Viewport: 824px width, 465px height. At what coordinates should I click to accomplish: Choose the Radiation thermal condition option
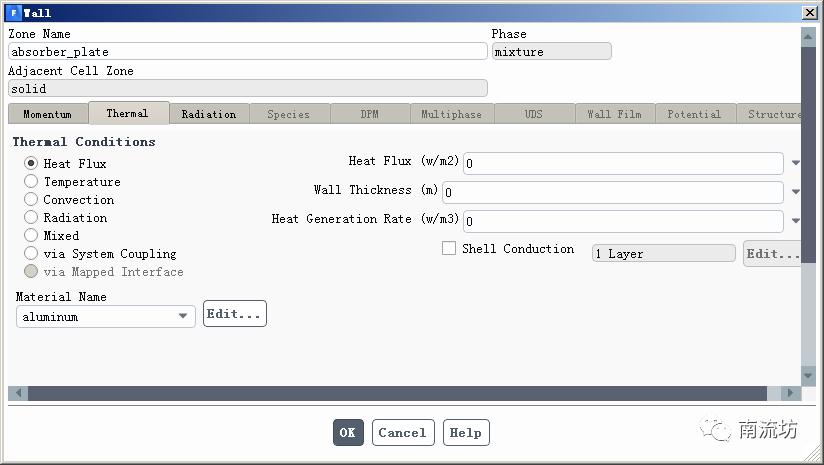click(x=31, y=217)
